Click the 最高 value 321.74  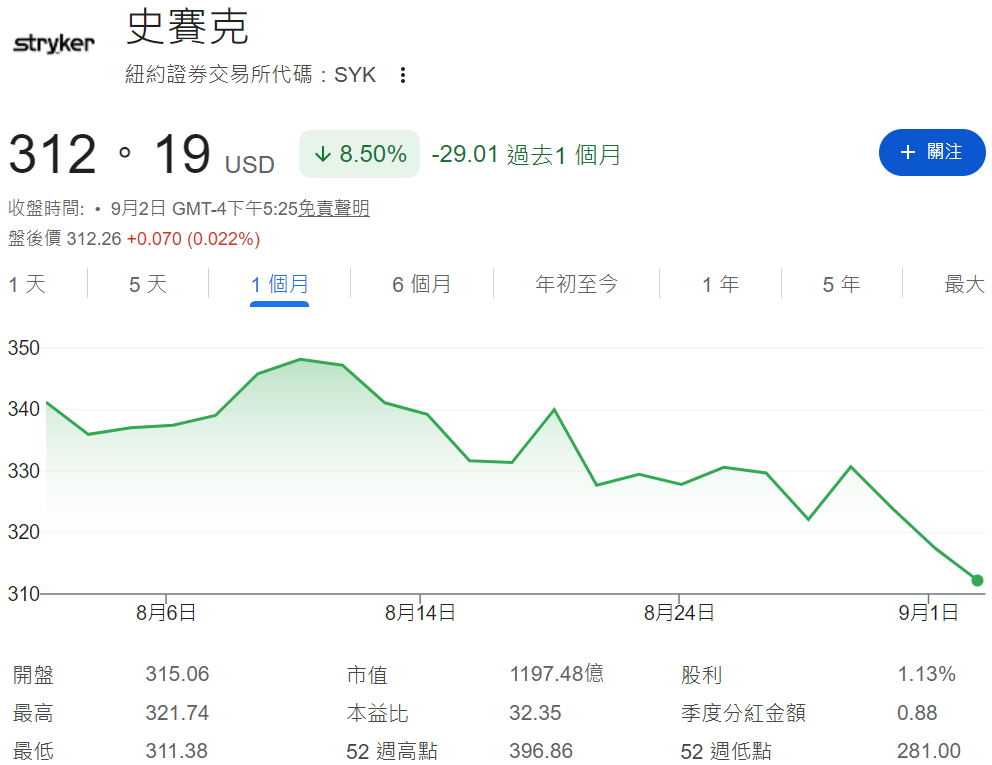[177, 713]
